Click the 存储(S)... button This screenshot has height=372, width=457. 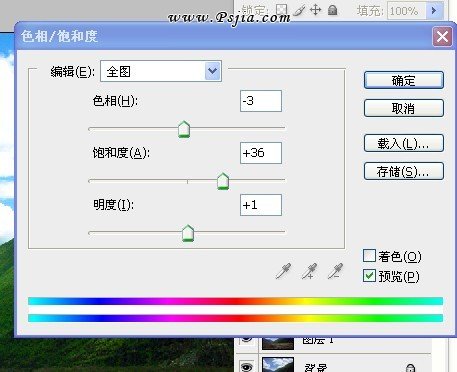tap(404, 171)
